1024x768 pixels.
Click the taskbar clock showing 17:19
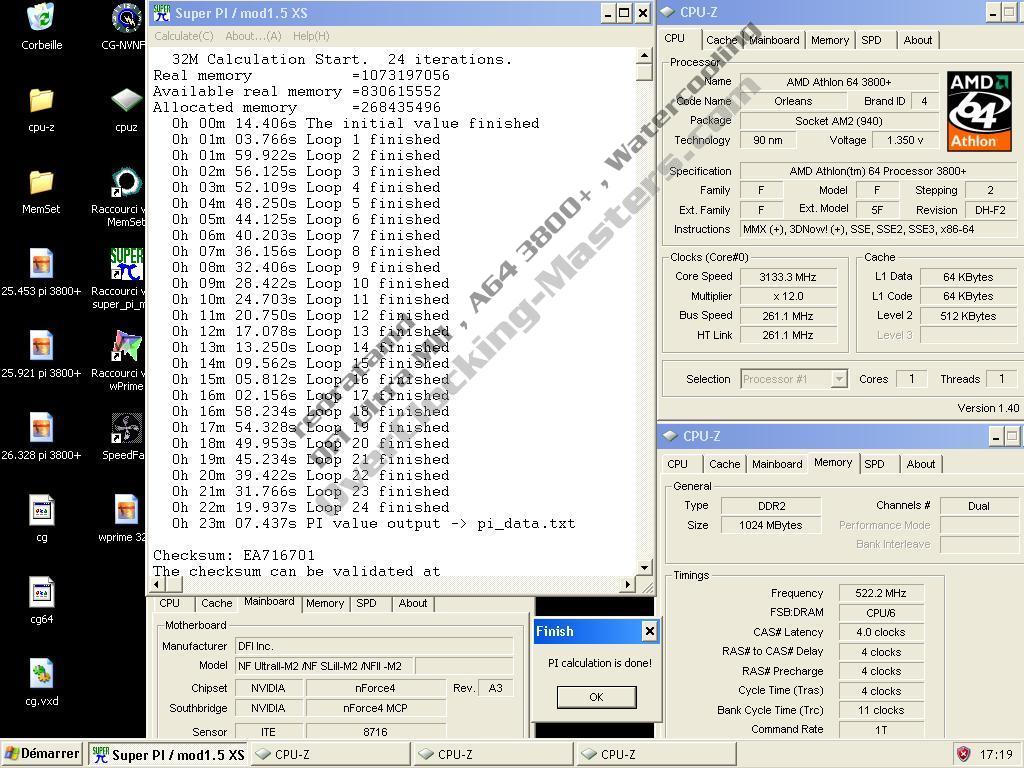point(996,754)
